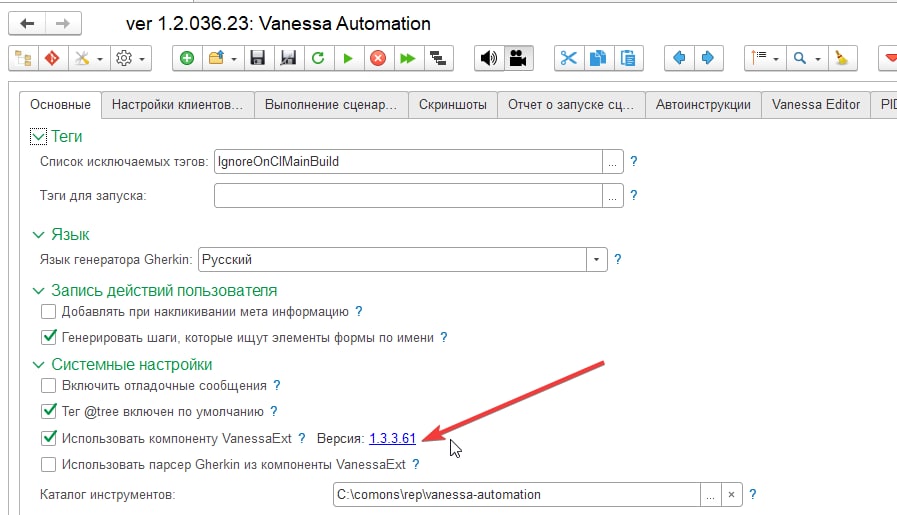Switch to the Скриншоты tab
This screenshot has width=897, height=515.
[x=453, y=105]
